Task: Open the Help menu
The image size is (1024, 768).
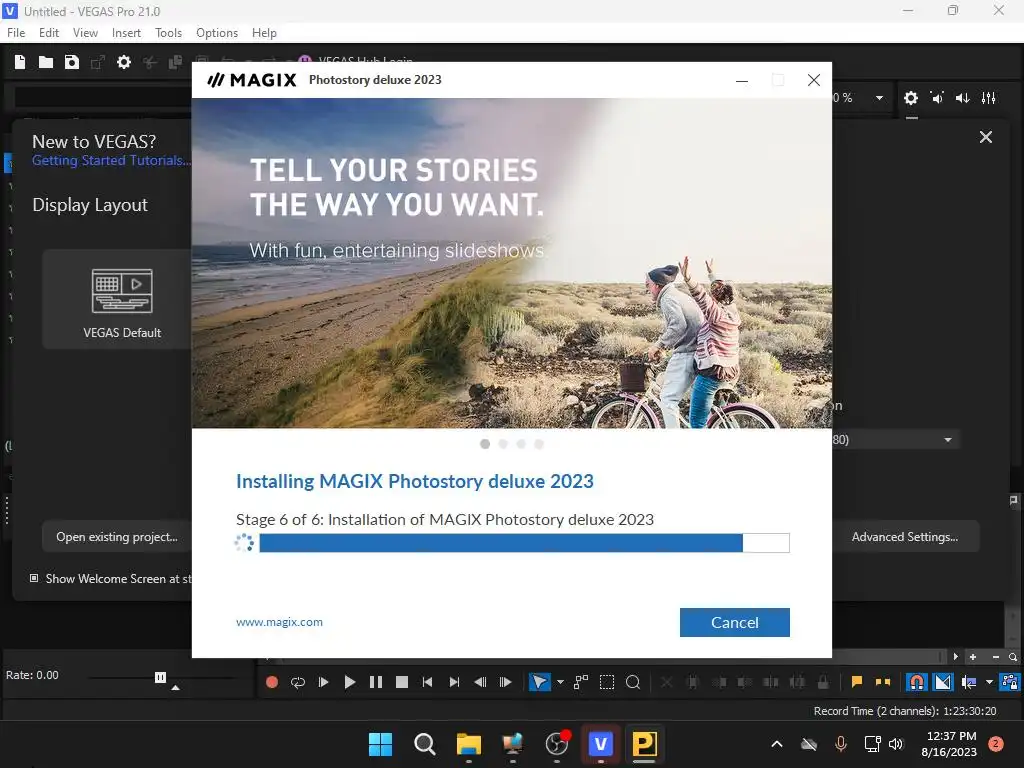Action: click(264, 33)
